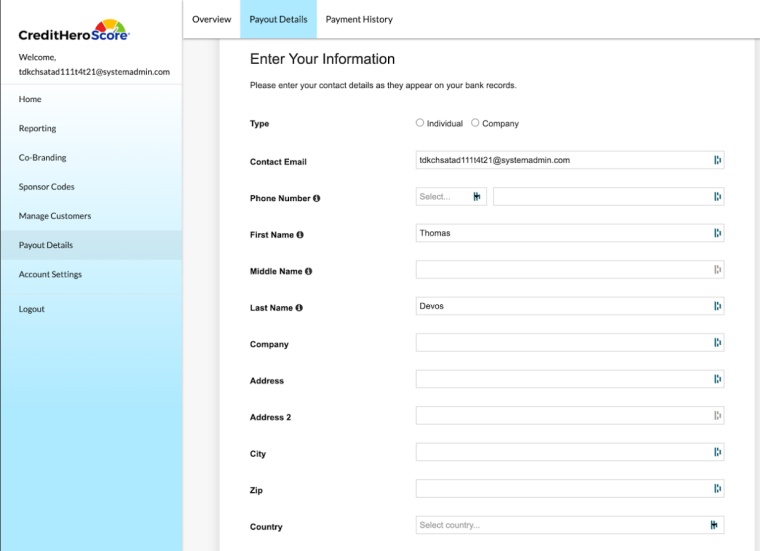
Task: Open the Select country dropdown
Action: (x=569, y=525)
